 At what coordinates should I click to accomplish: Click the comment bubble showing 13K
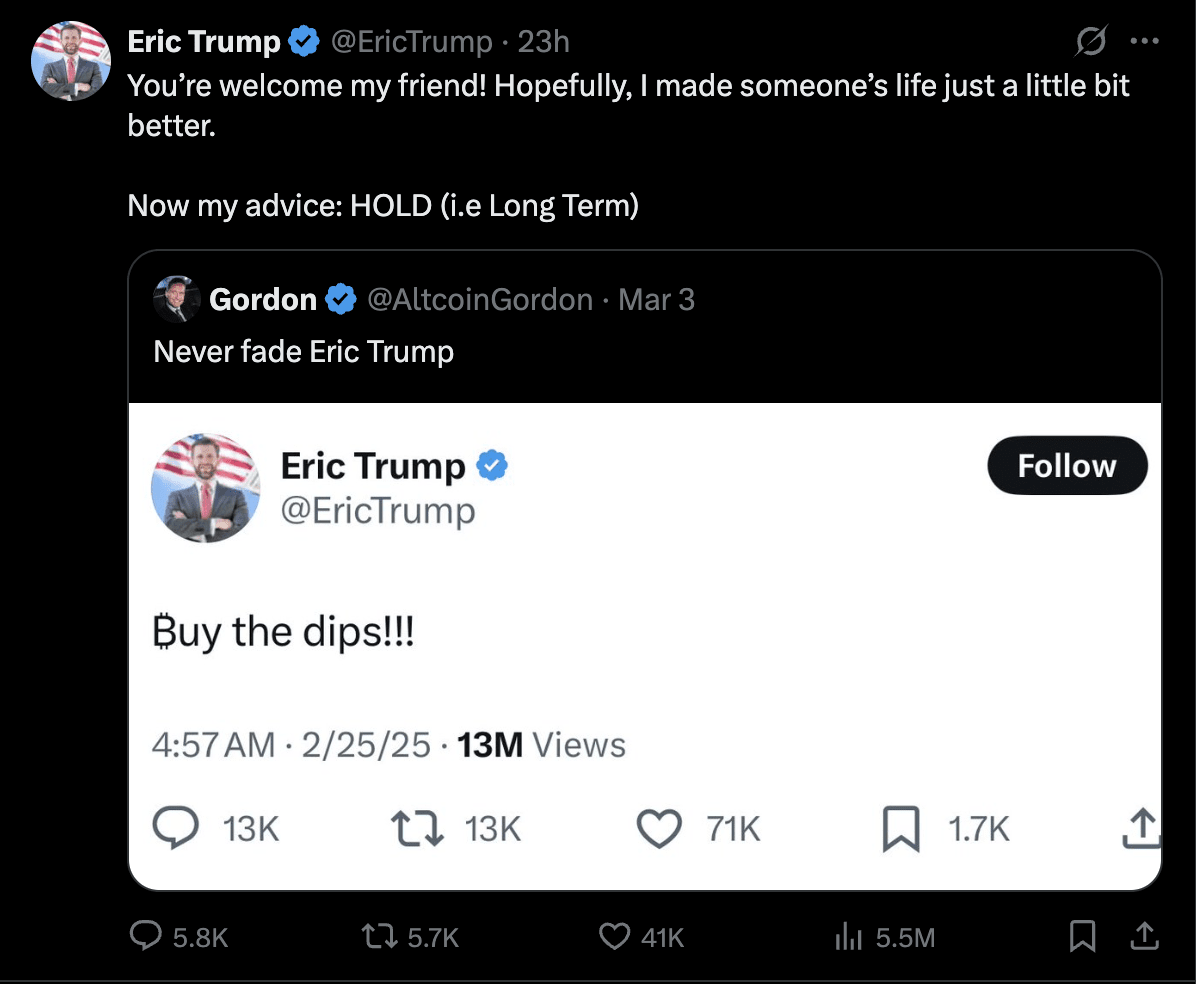[x=175, y=828]
